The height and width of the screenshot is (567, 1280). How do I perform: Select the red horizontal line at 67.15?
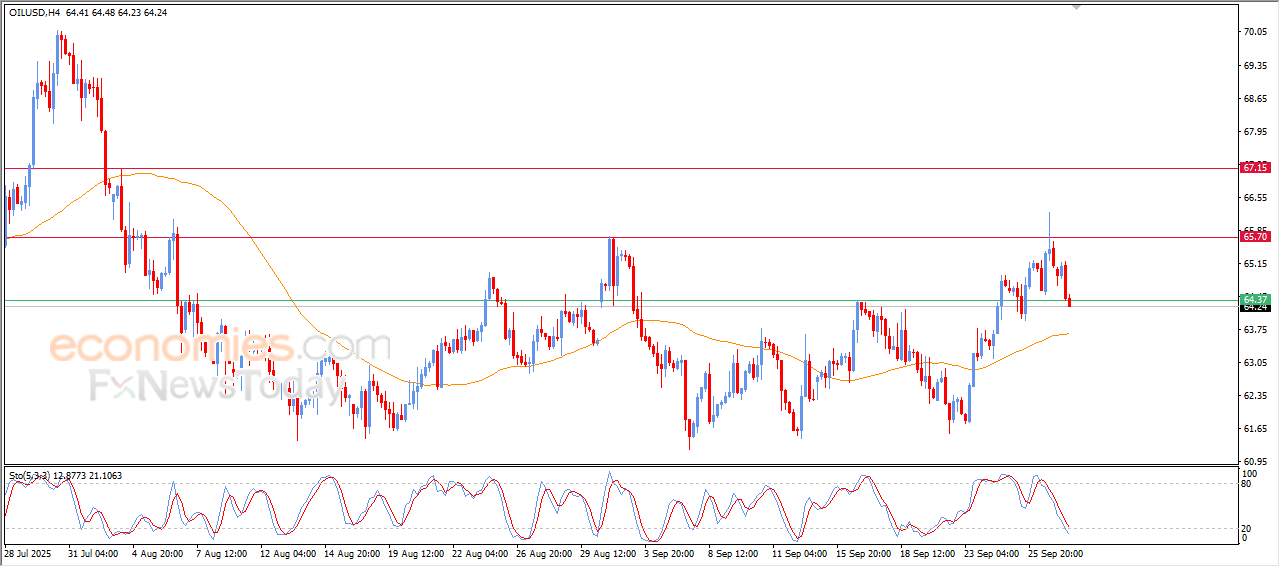tap(620, 168)
